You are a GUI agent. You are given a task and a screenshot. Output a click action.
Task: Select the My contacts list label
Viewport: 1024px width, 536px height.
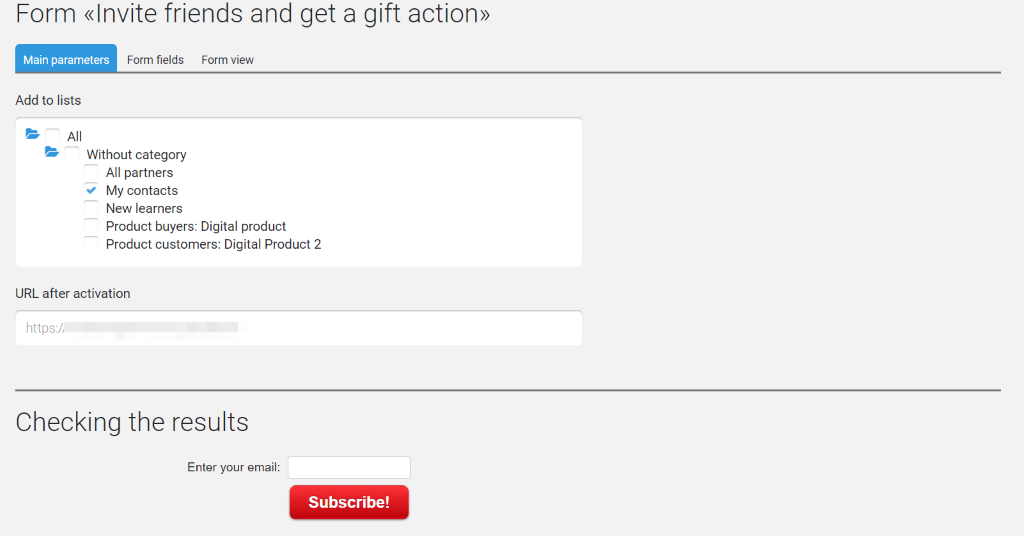[142, 191]
